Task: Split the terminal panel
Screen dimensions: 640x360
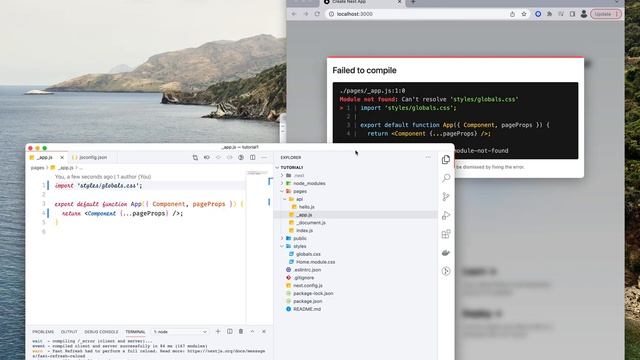Action: pyautogui.click(x=230, y=331)
